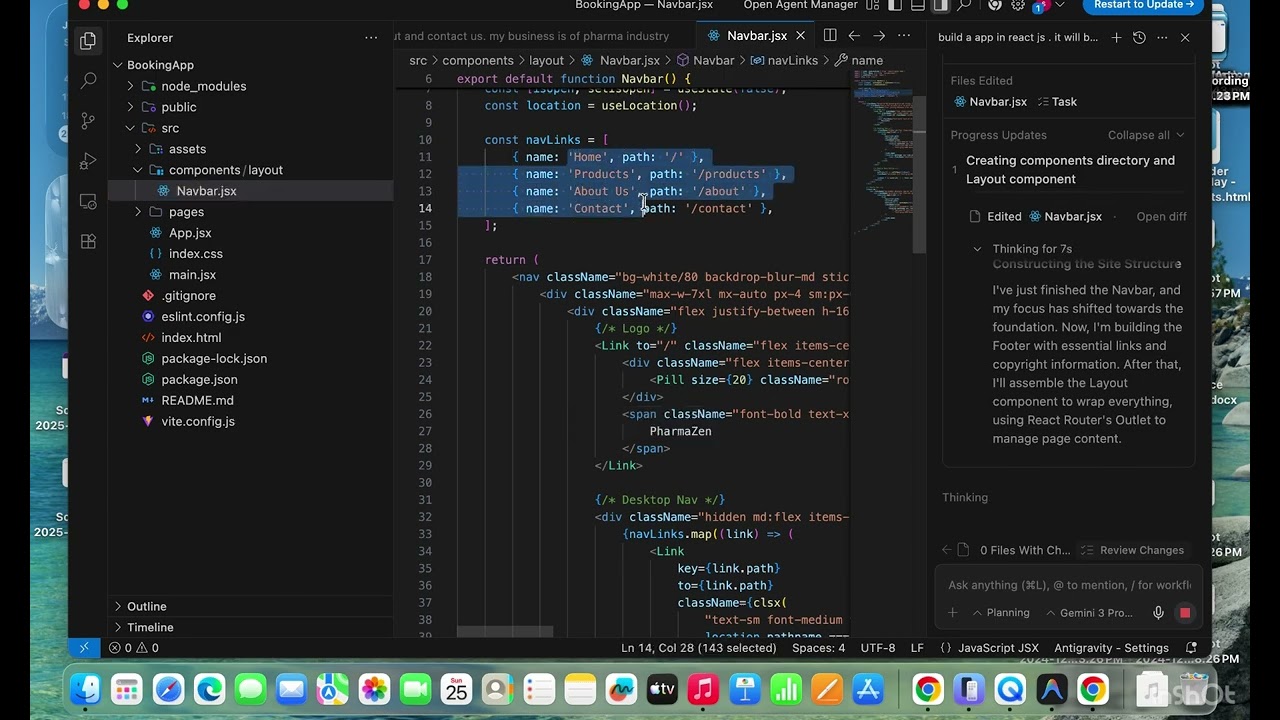Screen dimensions: 1280x720
Task: Open the Search view in activity bar
Action: [88, 81]
